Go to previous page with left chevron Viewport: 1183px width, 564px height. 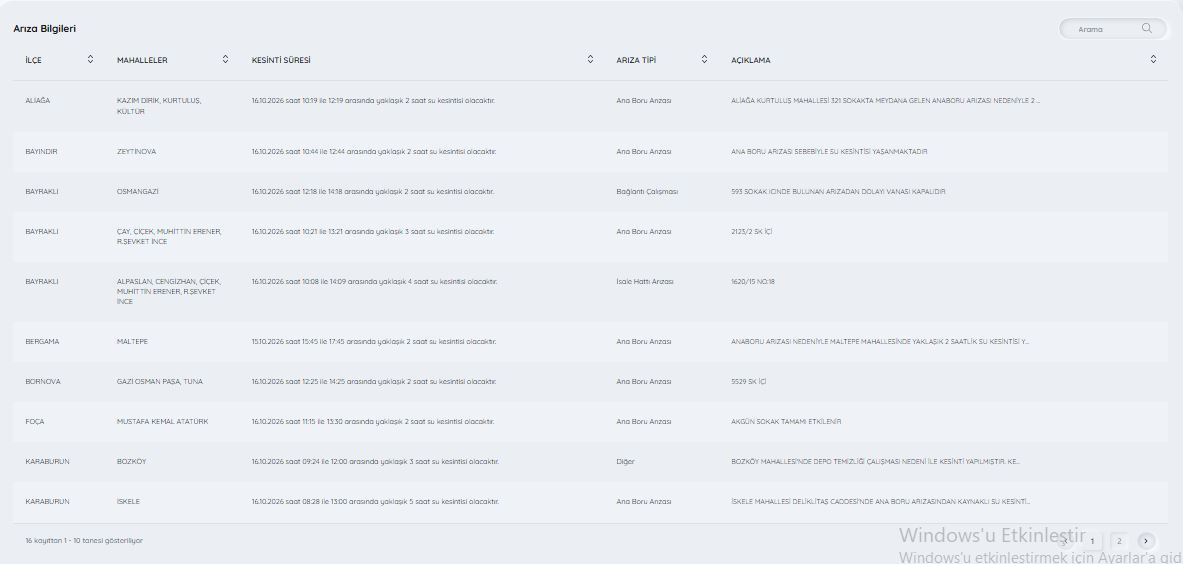[1064, 541]
